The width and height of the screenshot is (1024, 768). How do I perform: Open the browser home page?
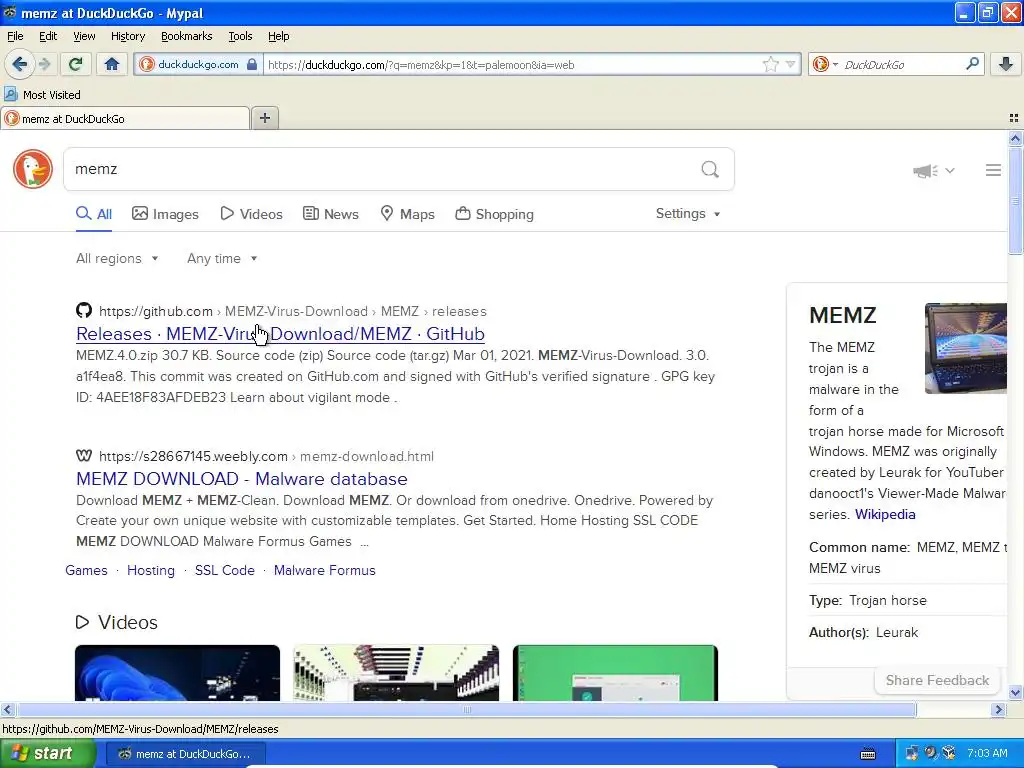(112, 64)
